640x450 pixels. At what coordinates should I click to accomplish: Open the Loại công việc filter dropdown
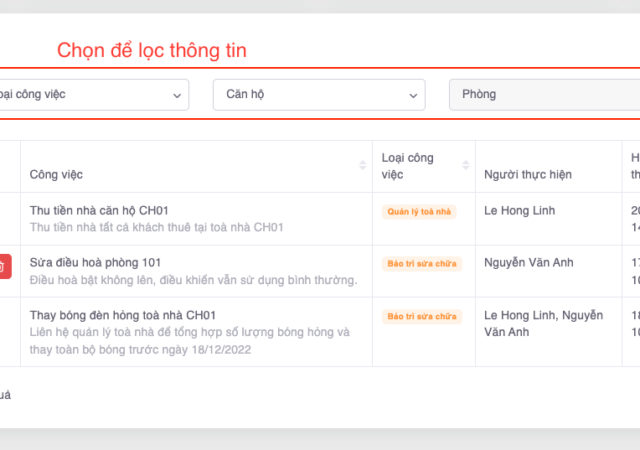[x=92, y=95]
